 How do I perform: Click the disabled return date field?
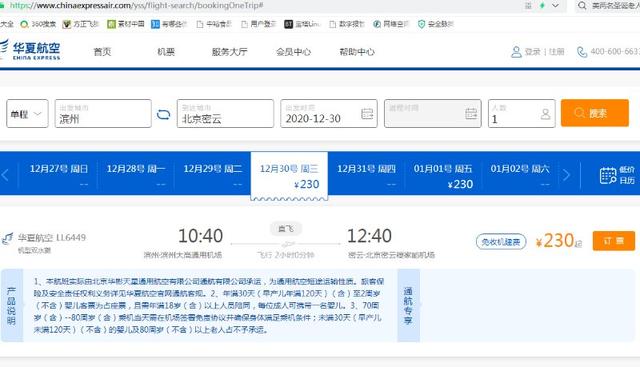pyautogui.click(x=433, y=113)
